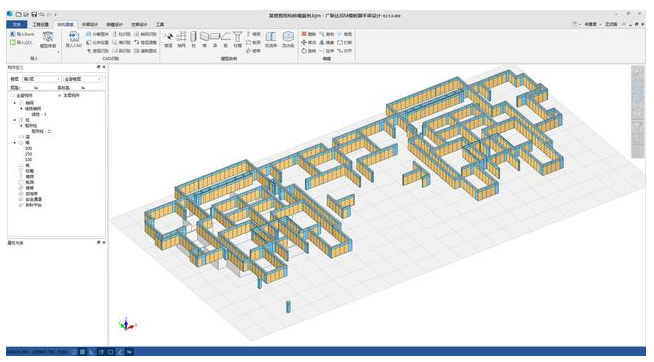Collapse the wall node in component tree
The image size is (654, 362).
(x=15, y=143)
